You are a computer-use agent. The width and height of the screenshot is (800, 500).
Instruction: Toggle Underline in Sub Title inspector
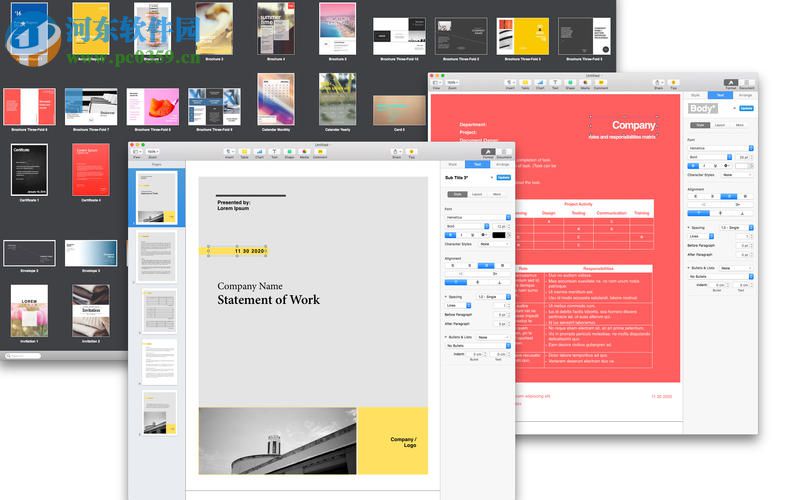(472, 235)
